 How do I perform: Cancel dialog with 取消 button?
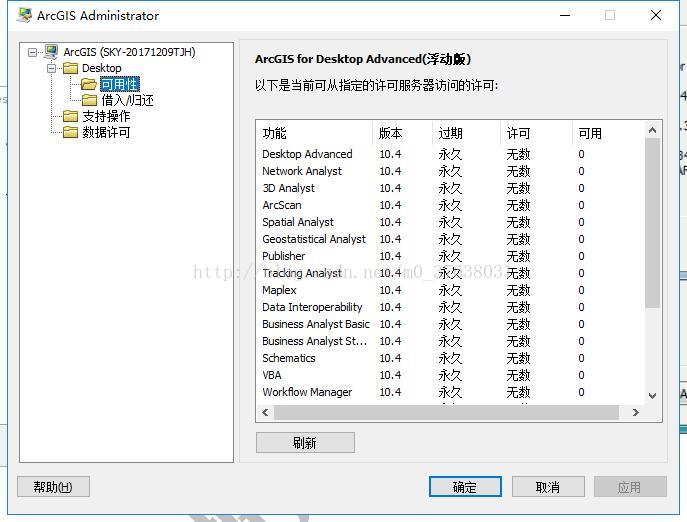pos(548,486)
